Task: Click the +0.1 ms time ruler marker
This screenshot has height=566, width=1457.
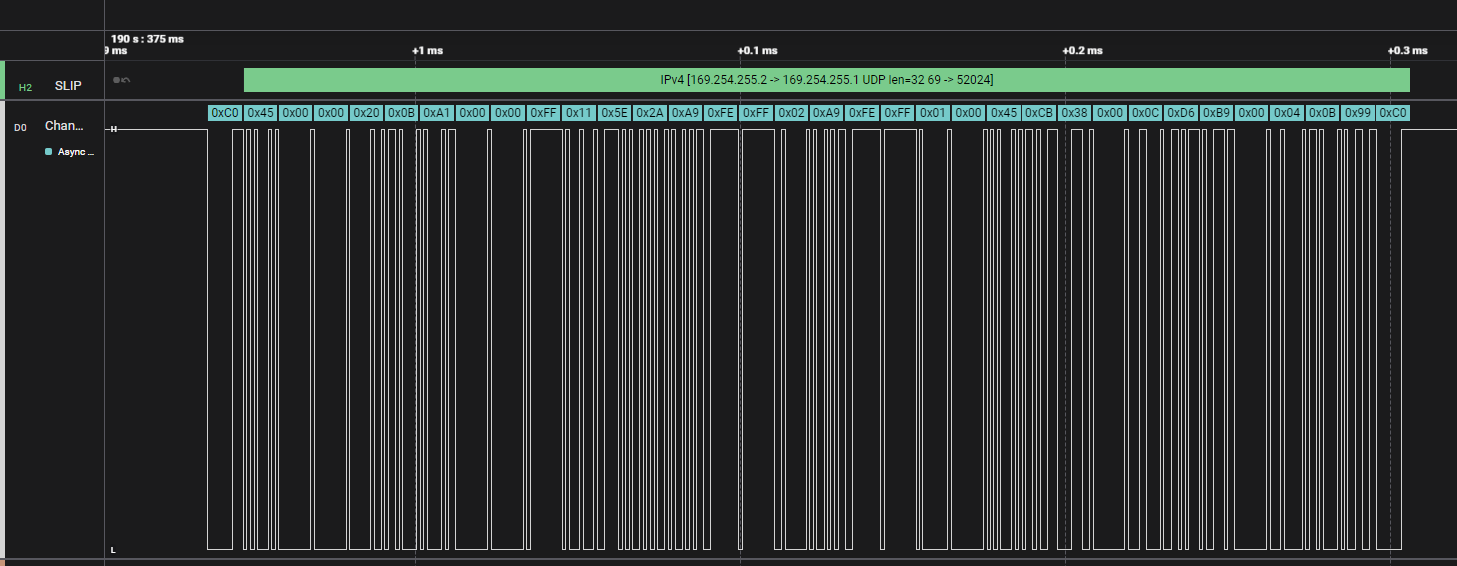Action: (757, 51)
